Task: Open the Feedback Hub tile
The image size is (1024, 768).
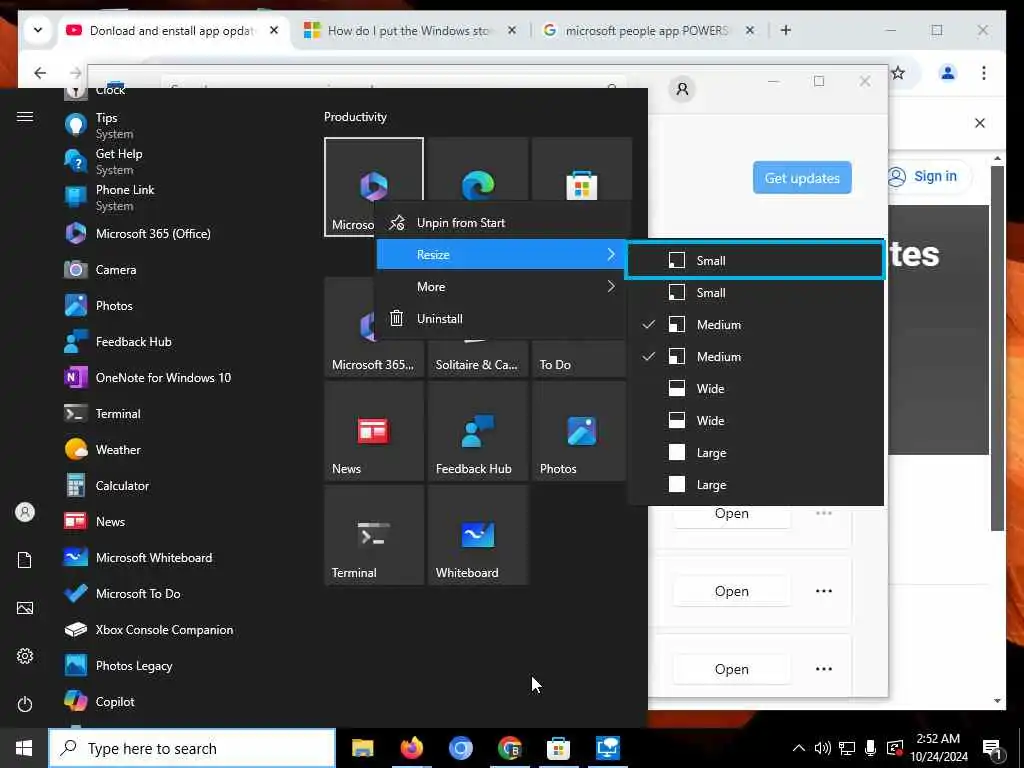Action: click(478, 431)
